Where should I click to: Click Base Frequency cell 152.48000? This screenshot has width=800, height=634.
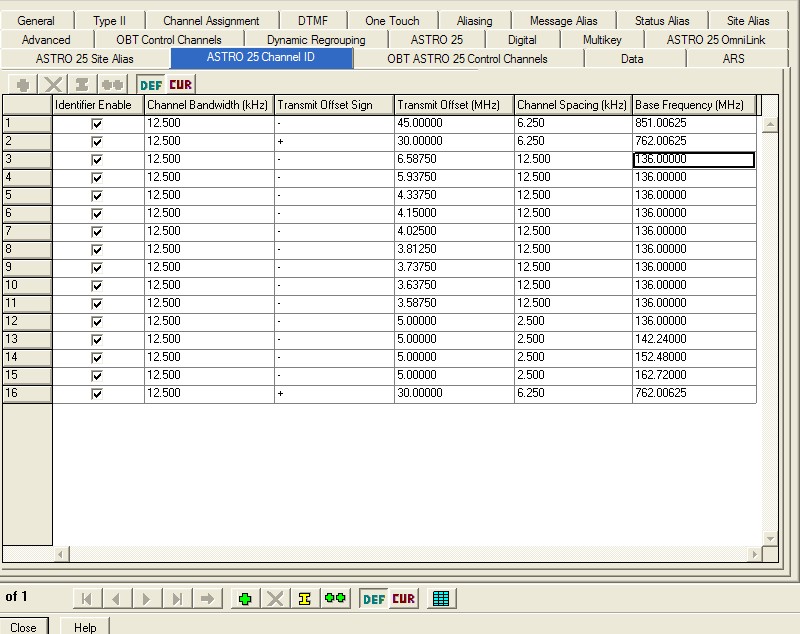[694, 358]
